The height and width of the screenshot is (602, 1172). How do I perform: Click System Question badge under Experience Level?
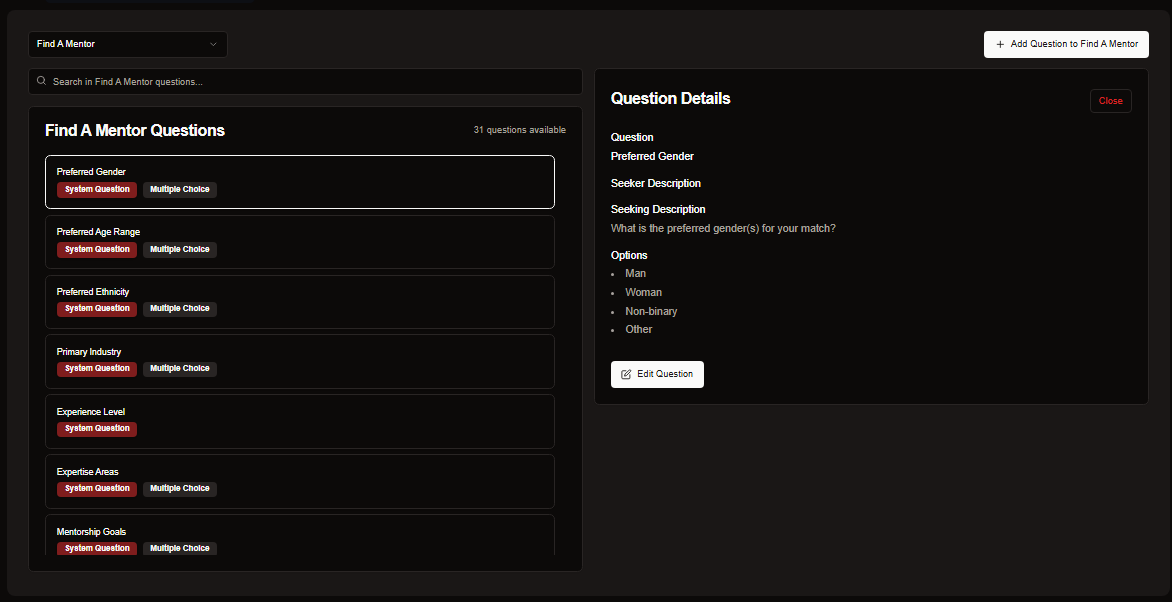[97, 429]
